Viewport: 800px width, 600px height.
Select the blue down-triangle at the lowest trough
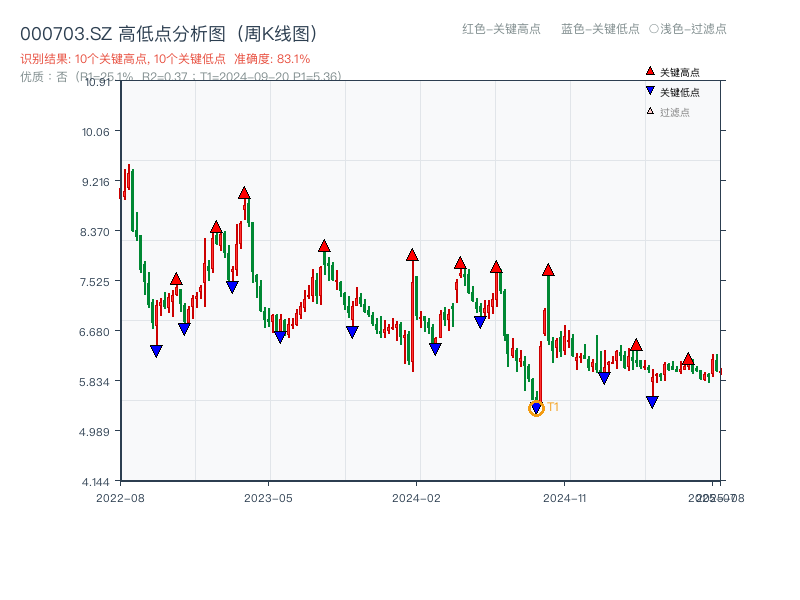537,406
